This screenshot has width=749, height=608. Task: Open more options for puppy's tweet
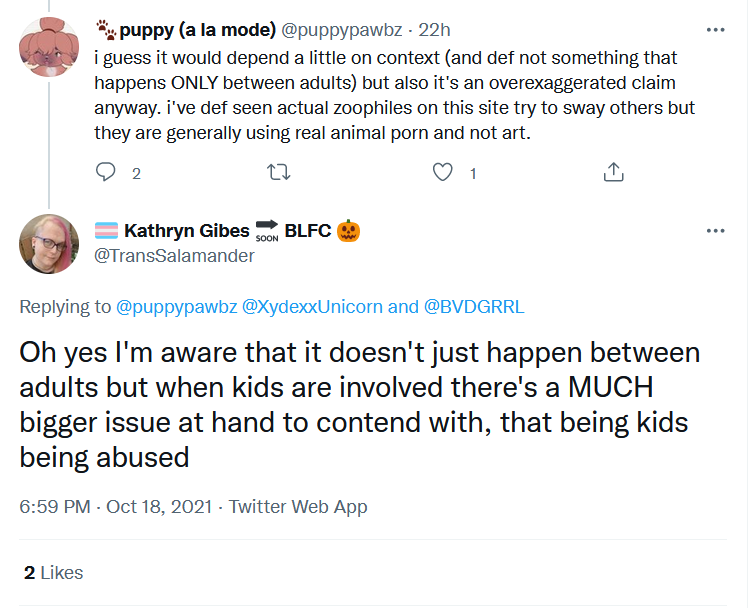(715, 30)
